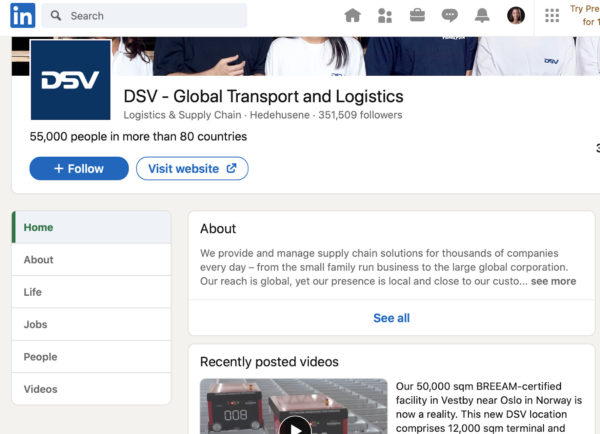Open the Messaging chat icon
The height and width of the screenshot is (434, 600).
450,16
